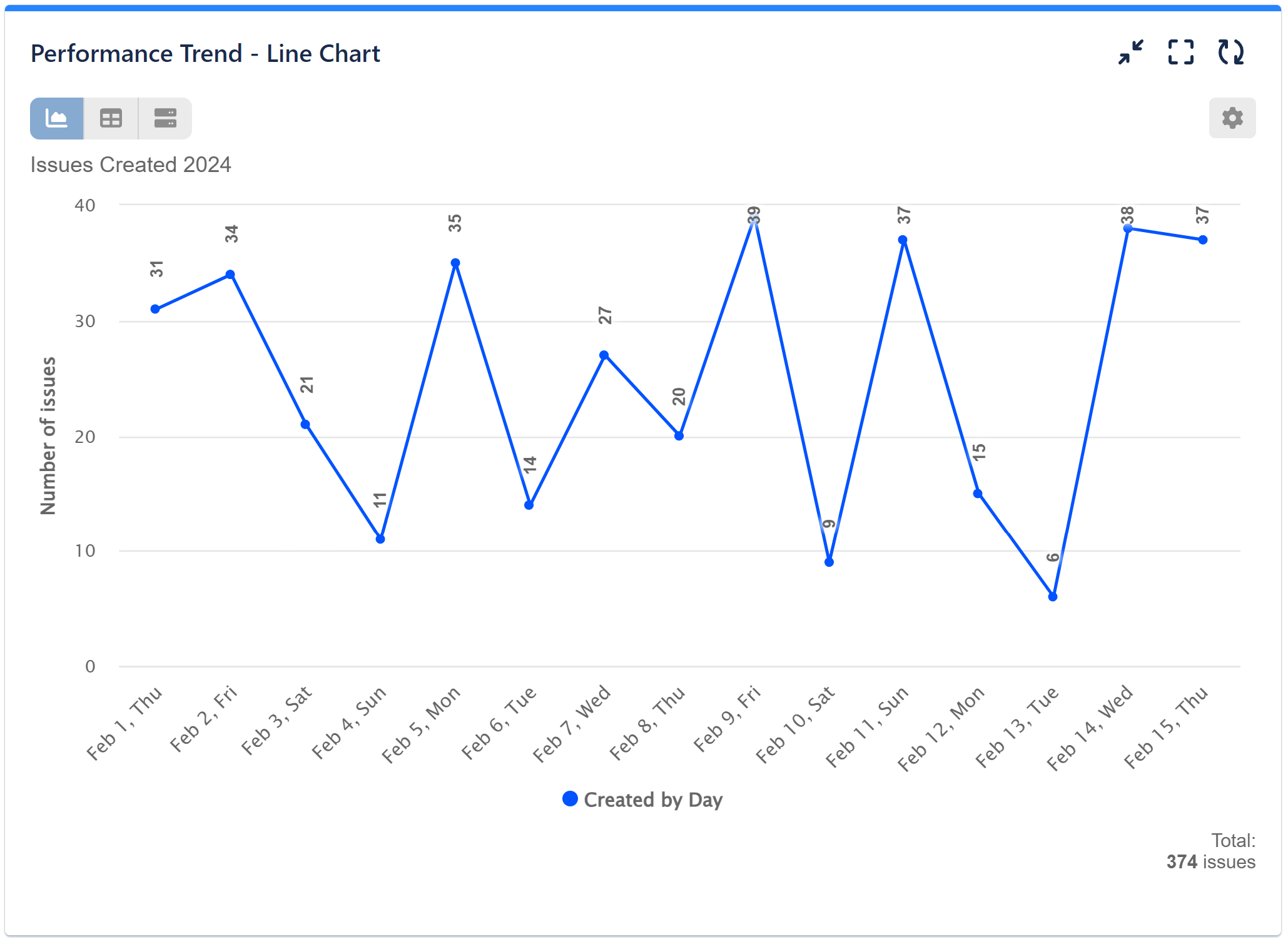Viewport: 1288px width, 944px height.
Task: Select the rows view tab in view switcher
Action: (165, 118)
